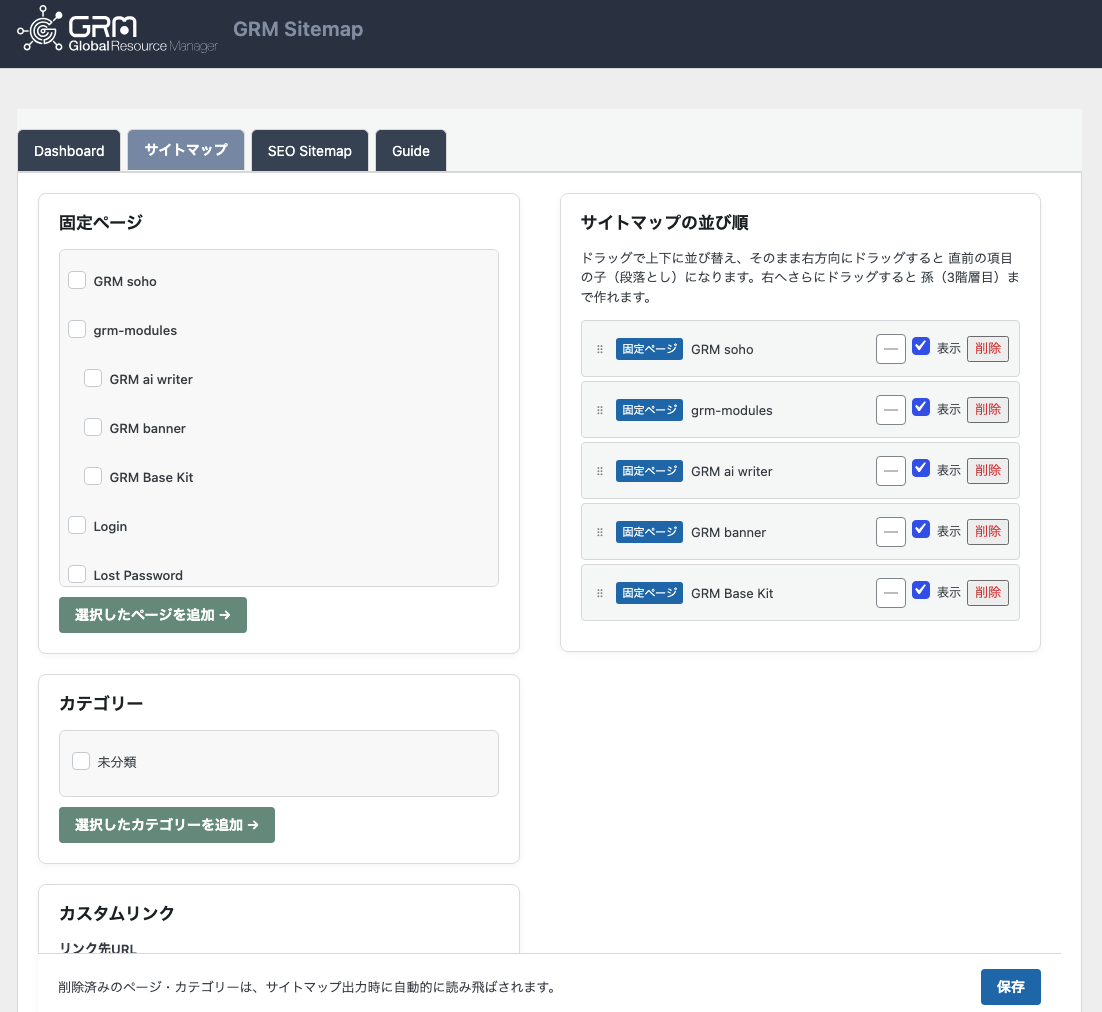This screenshot has height=1012, width=1102.
Task: Click the GRM Global Resource Manager logo
Action: [x=117, y=29]
